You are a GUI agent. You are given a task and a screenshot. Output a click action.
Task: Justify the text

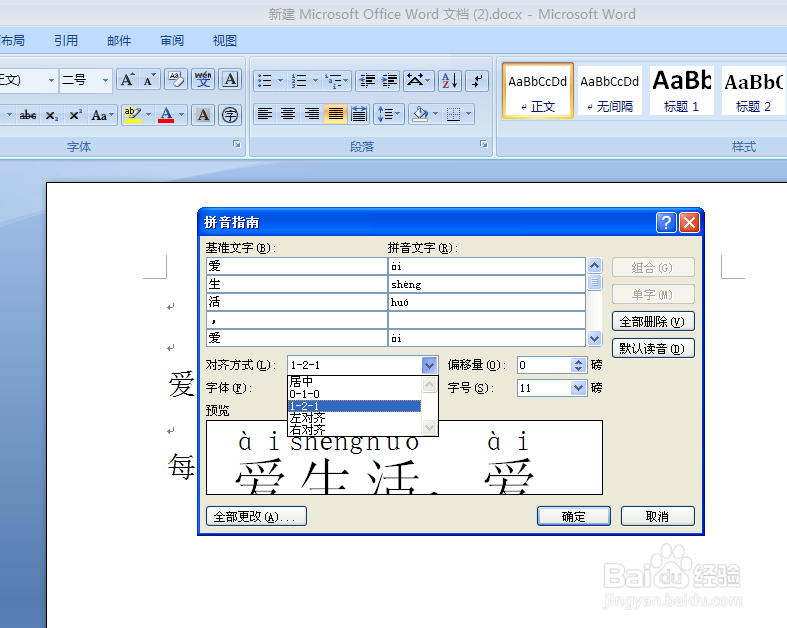[335, 114]
